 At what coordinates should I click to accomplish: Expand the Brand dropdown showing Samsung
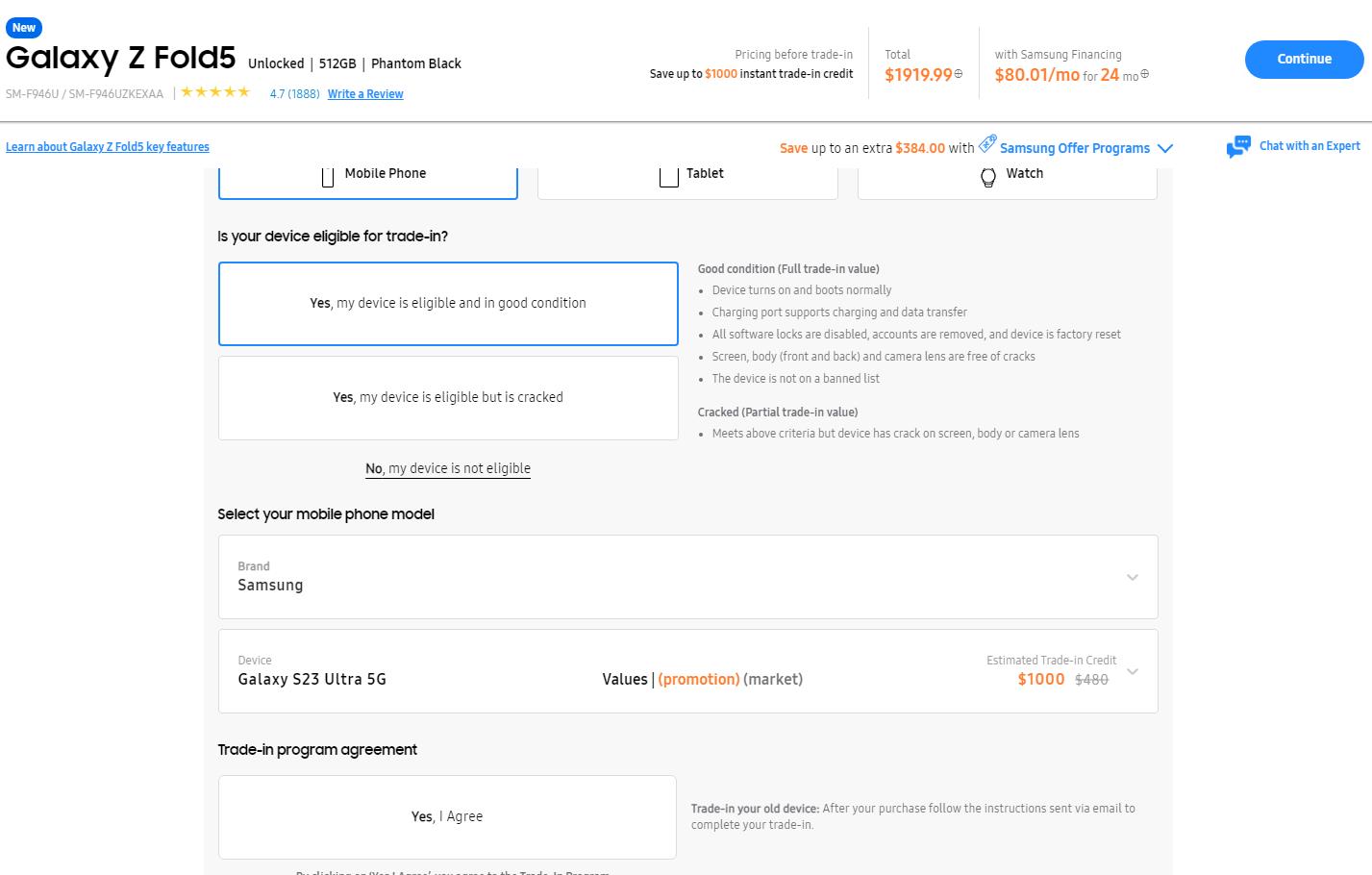point(1132,577)
